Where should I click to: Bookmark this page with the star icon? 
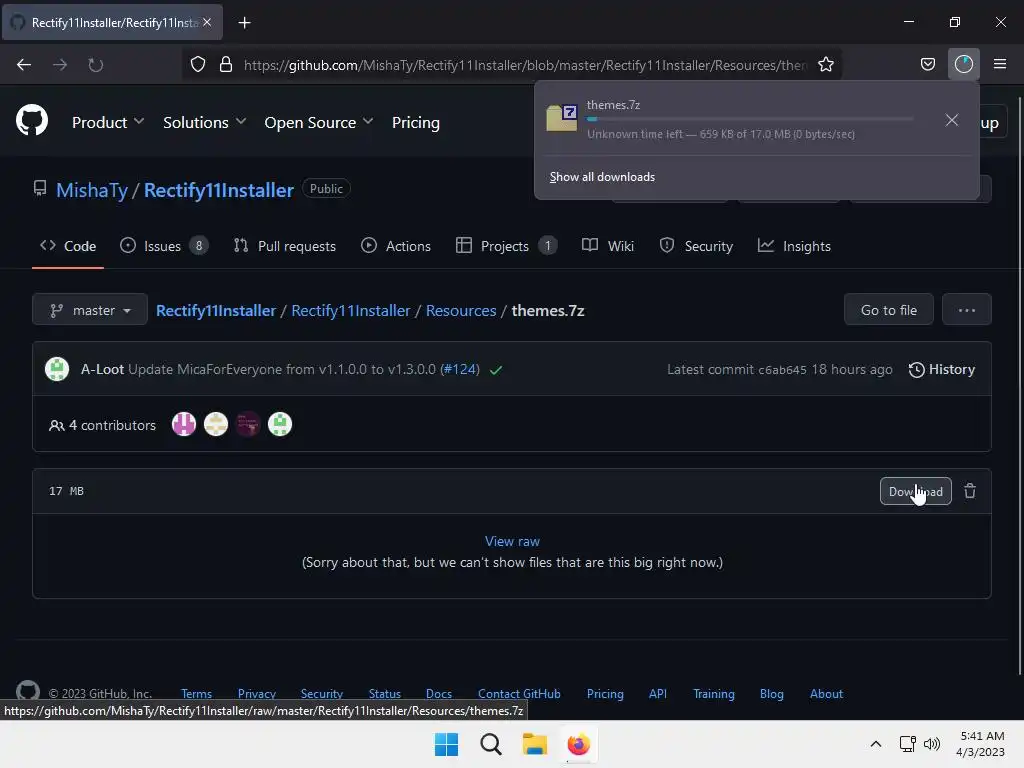[x=825, y=65]
